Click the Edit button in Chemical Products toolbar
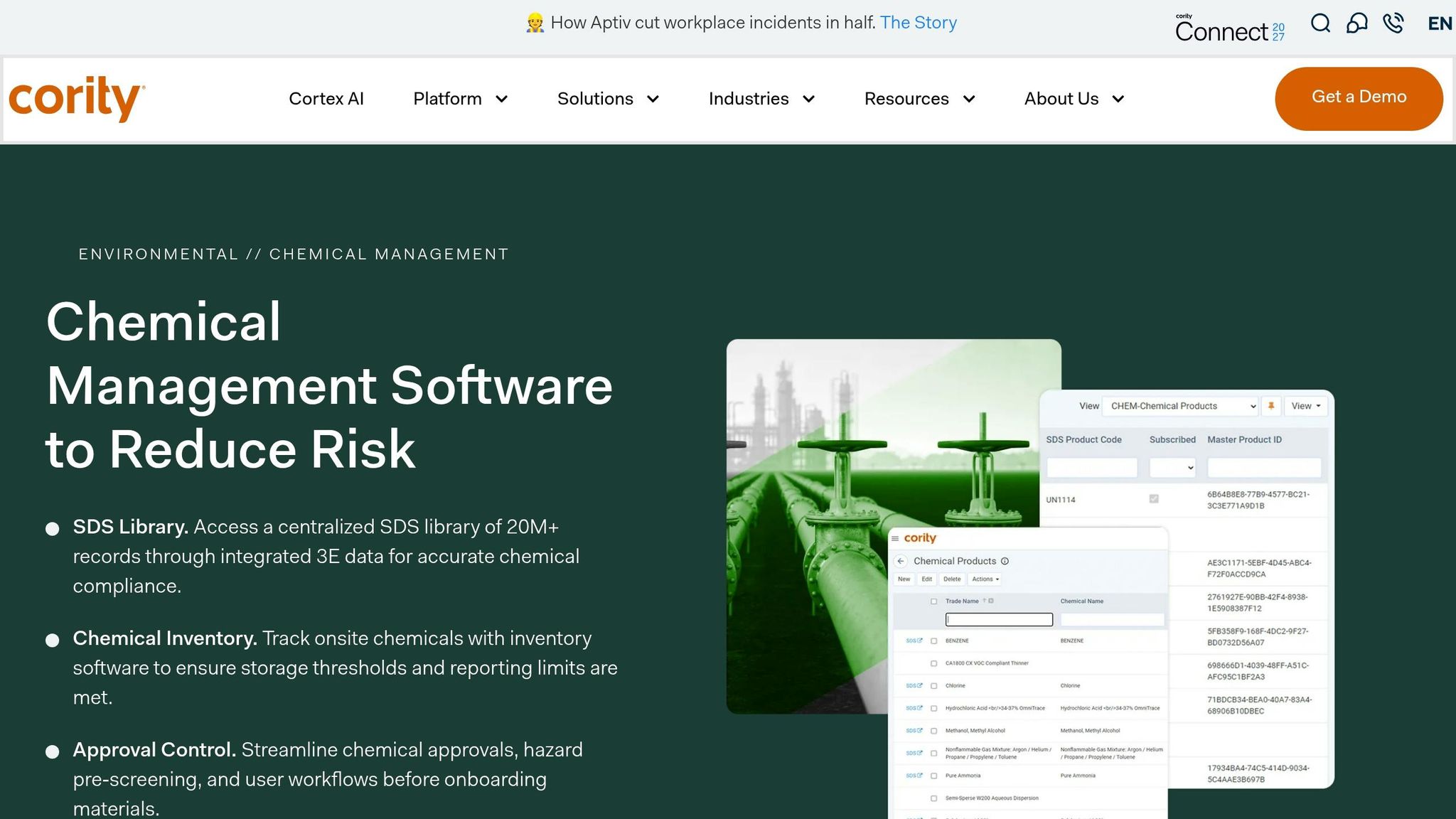The height and width of the screenshot is (819, 1456). click(927, 579)
